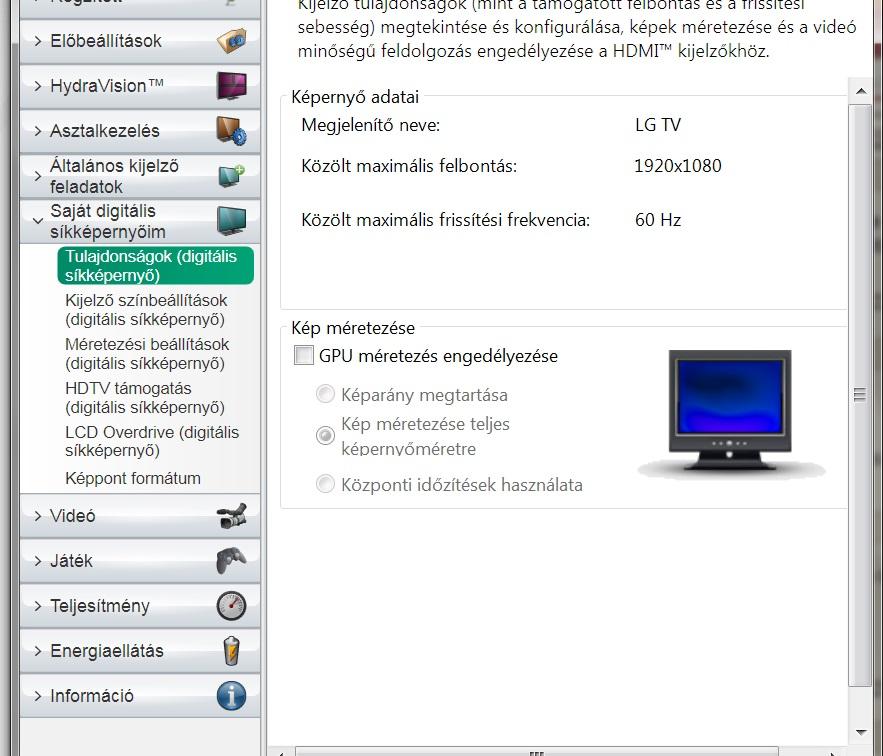The image size is (883, 756).
Task: Expand the Játék section chevron
Action: pyautogui.click(x=38, y=561)
